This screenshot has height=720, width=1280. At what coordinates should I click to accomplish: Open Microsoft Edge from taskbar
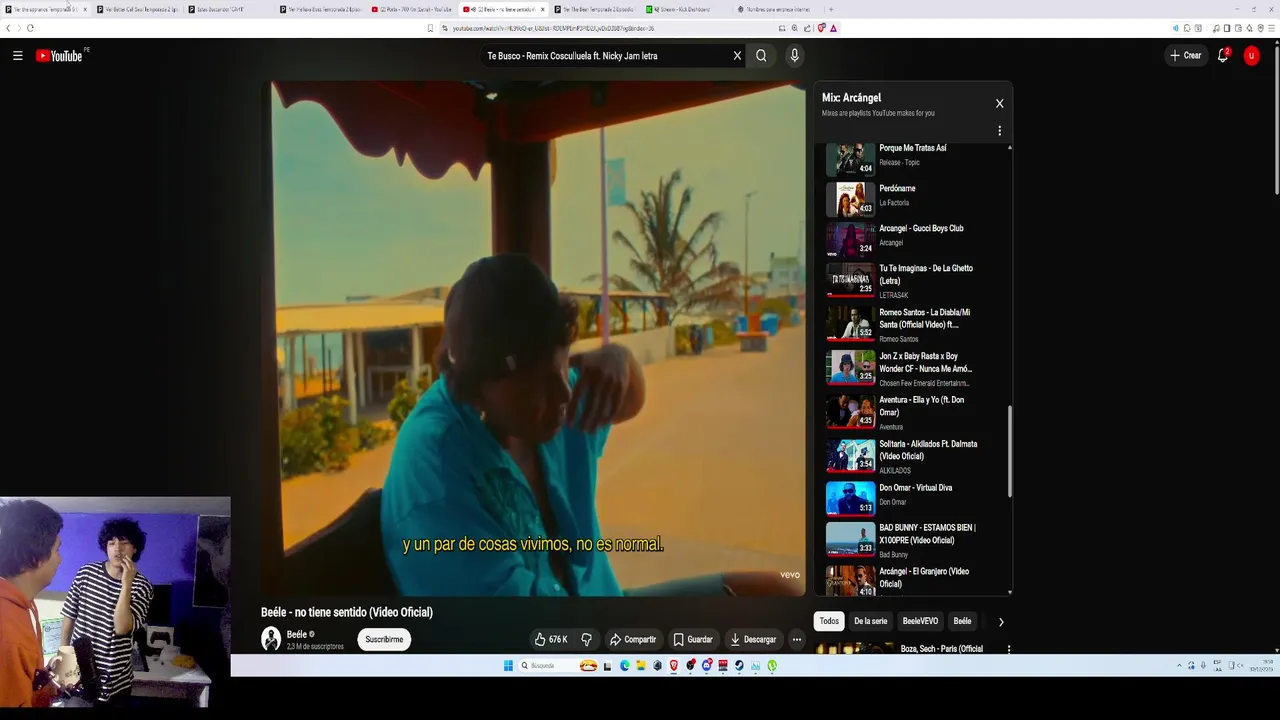(x=625, y=666)
